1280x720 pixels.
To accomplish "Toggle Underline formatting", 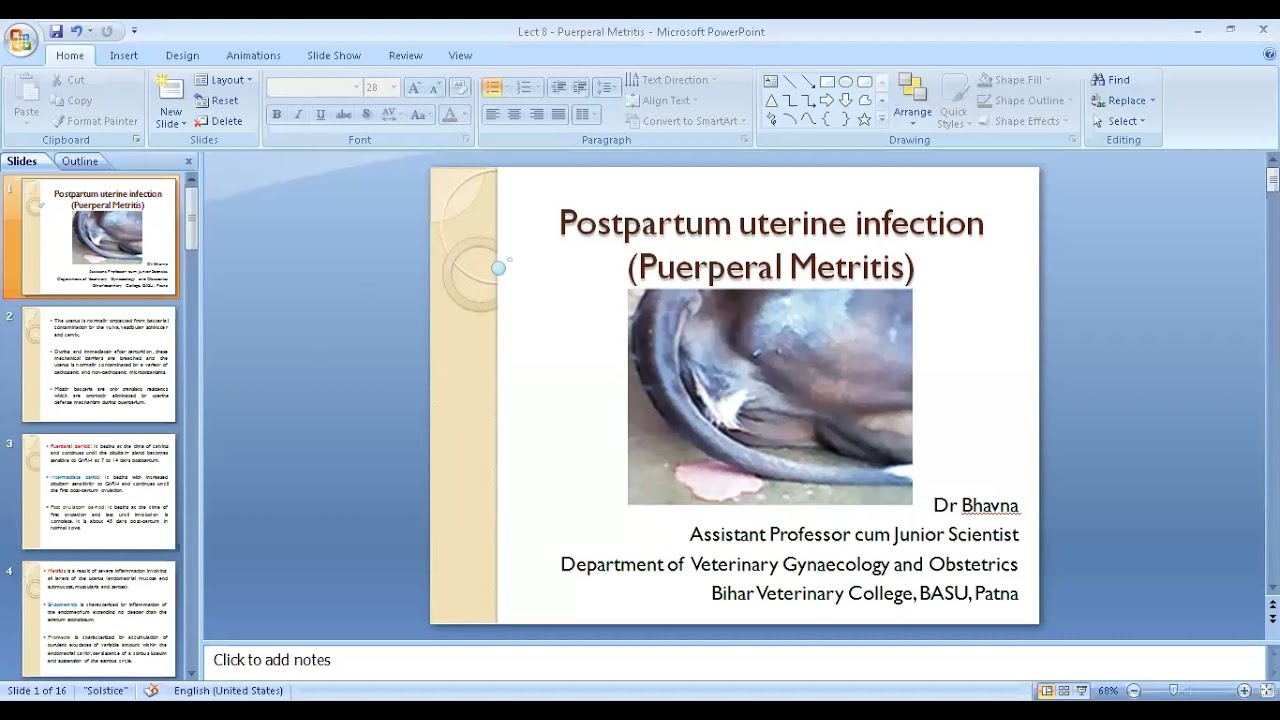I will (321, 115).
